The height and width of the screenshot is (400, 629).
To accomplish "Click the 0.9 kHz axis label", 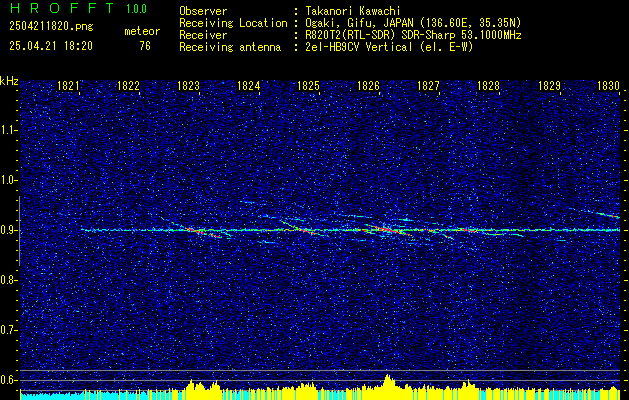I will (x=7, y=230).
